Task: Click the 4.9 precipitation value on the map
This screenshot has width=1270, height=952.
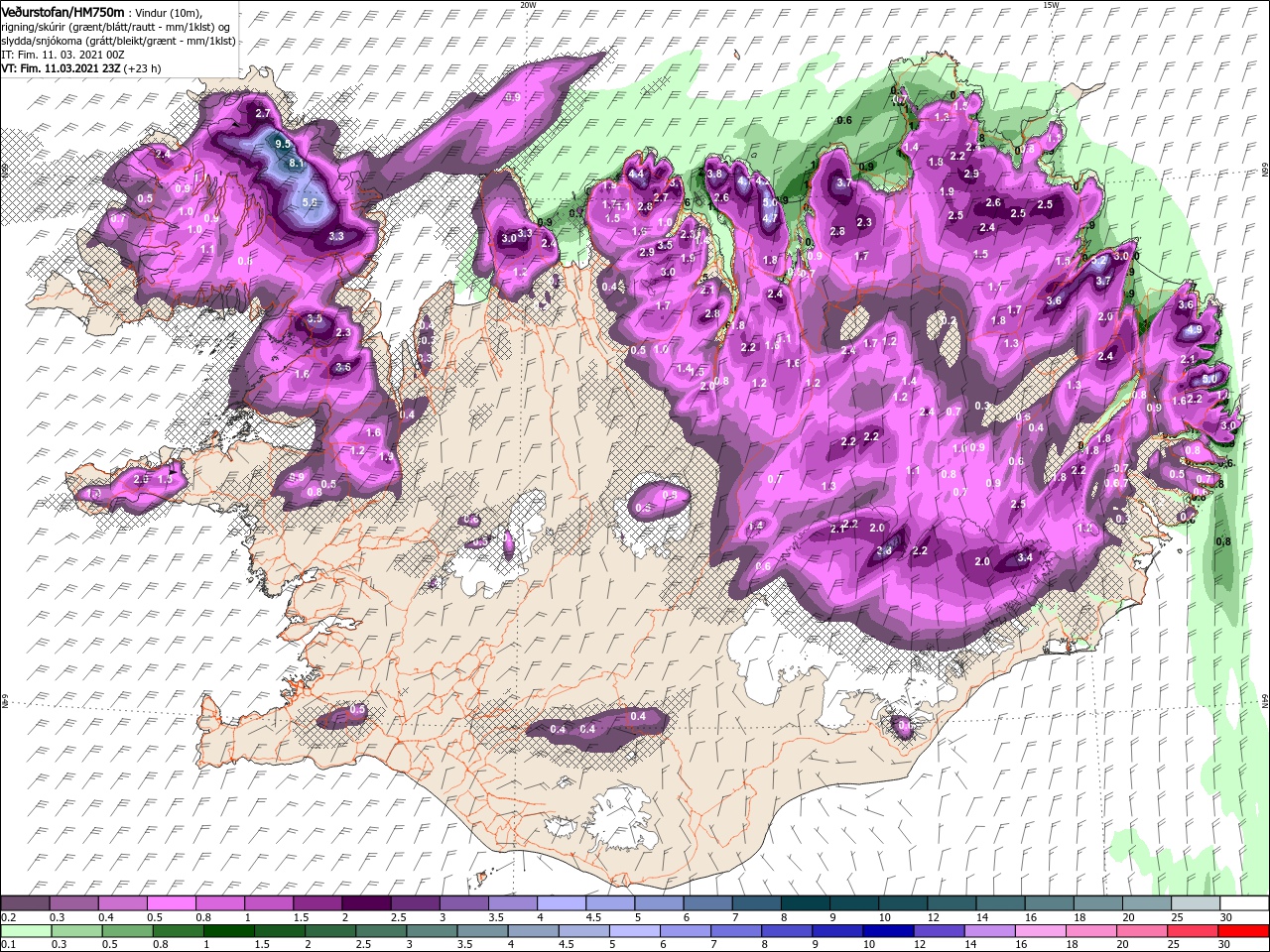Action: 1195,330
